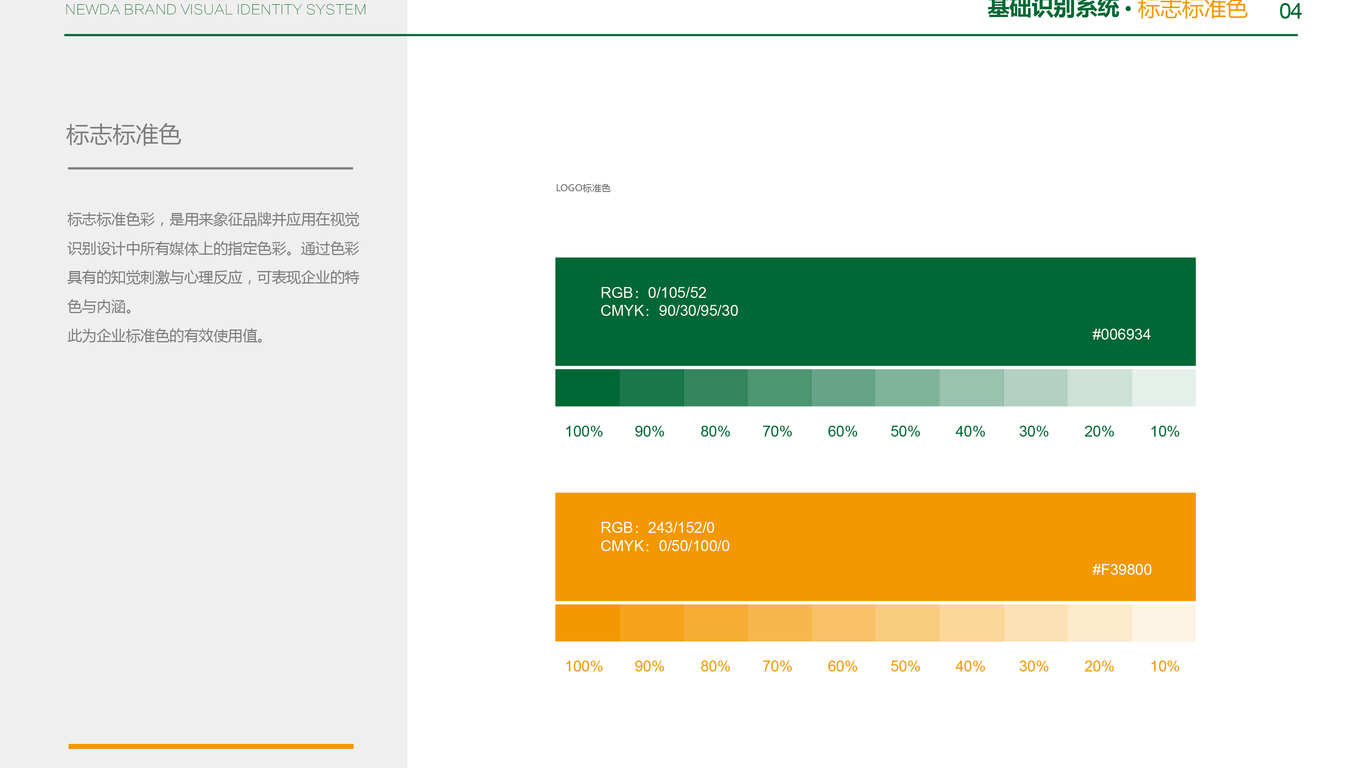Select the 70% green tint swatch
The height and width of the screenshot is (768, 1366).
click(780, 388)
